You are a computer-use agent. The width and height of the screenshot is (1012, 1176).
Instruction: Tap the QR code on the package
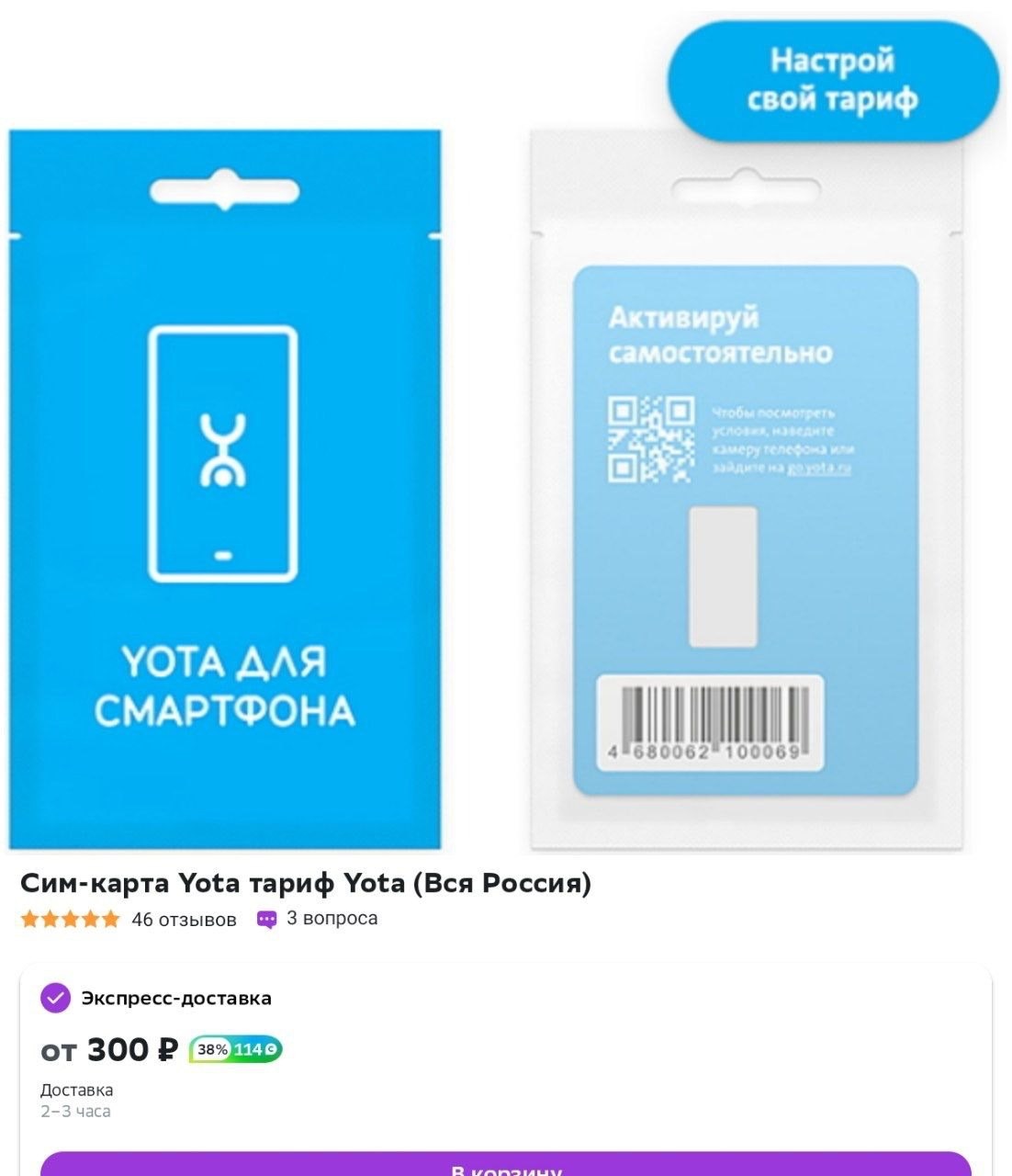point(650,439)
